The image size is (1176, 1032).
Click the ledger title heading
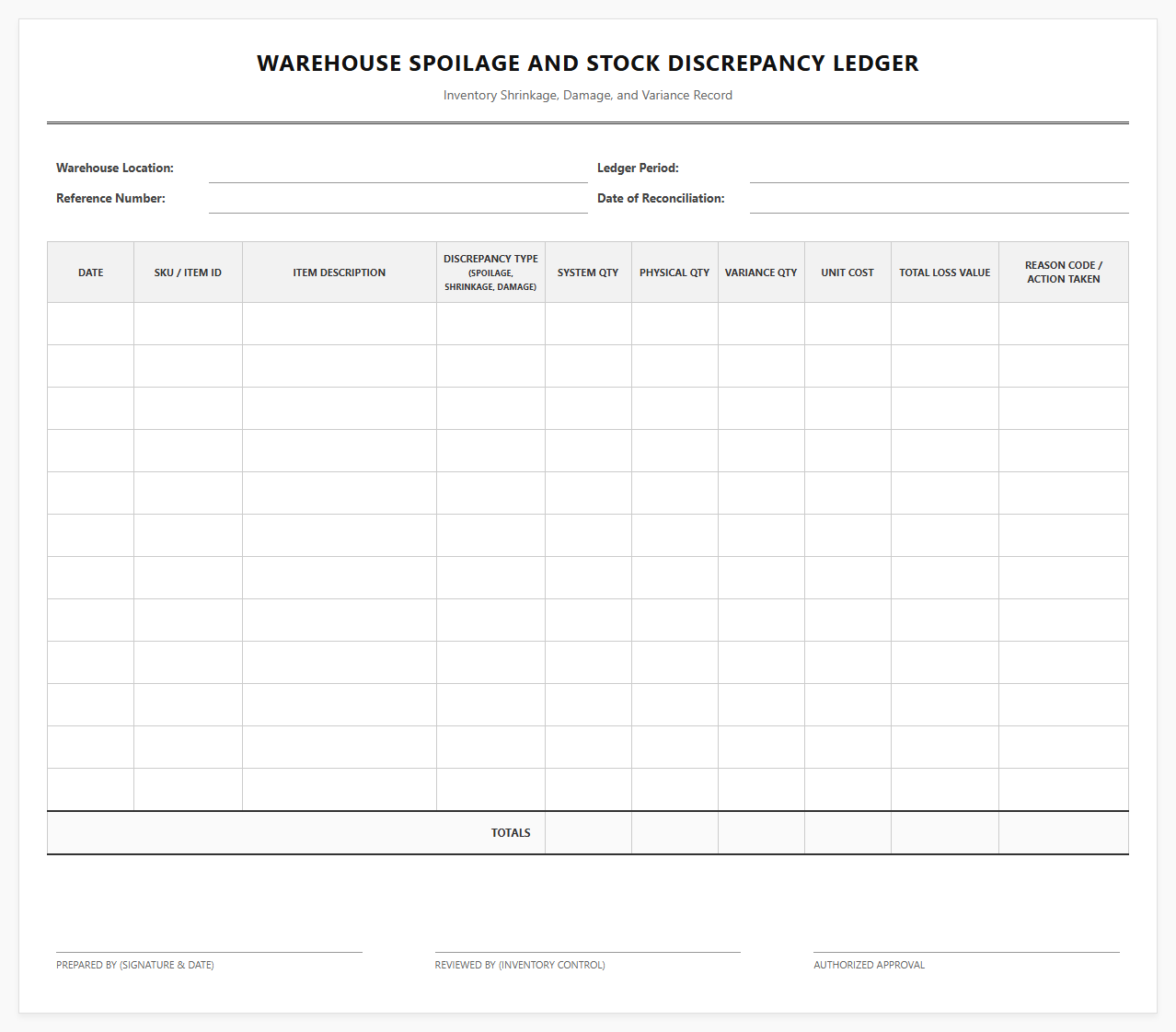point(588,64)
